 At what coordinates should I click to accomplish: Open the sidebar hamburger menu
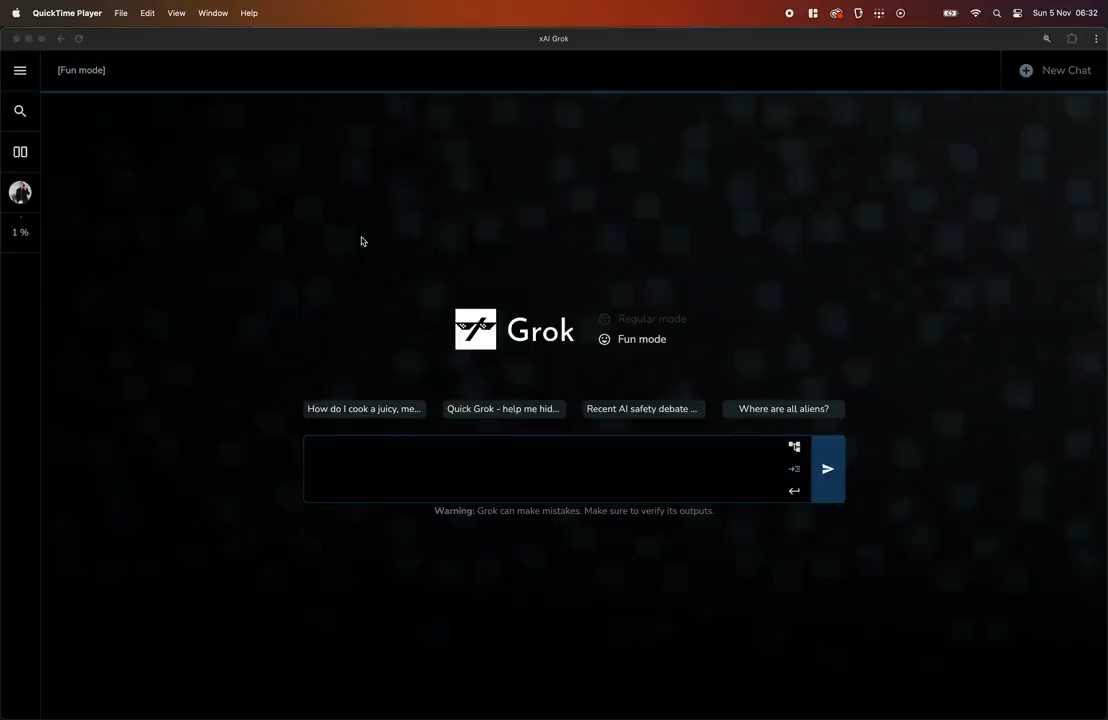[x=20, y=70]
